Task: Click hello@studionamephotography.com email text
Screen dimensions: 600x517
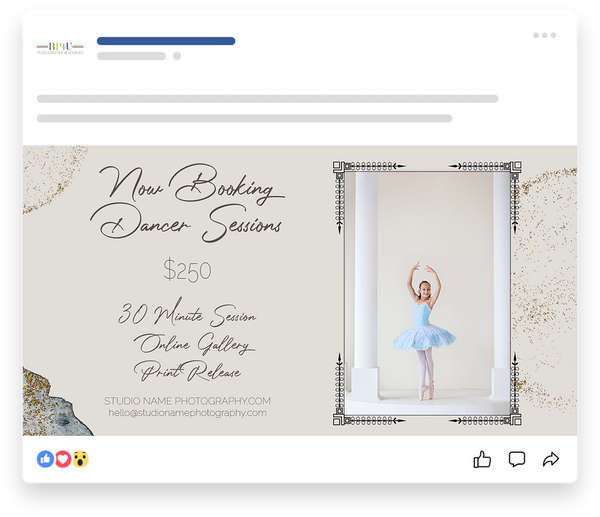Action: coord(188,413)
